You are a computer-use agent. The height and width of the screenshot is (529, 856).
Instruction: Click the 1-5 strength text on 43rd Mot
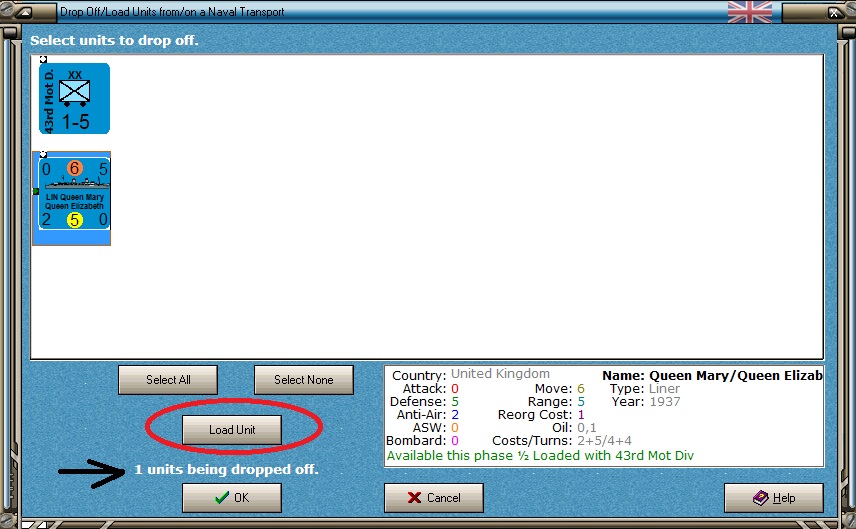click(x=75, y=122)
